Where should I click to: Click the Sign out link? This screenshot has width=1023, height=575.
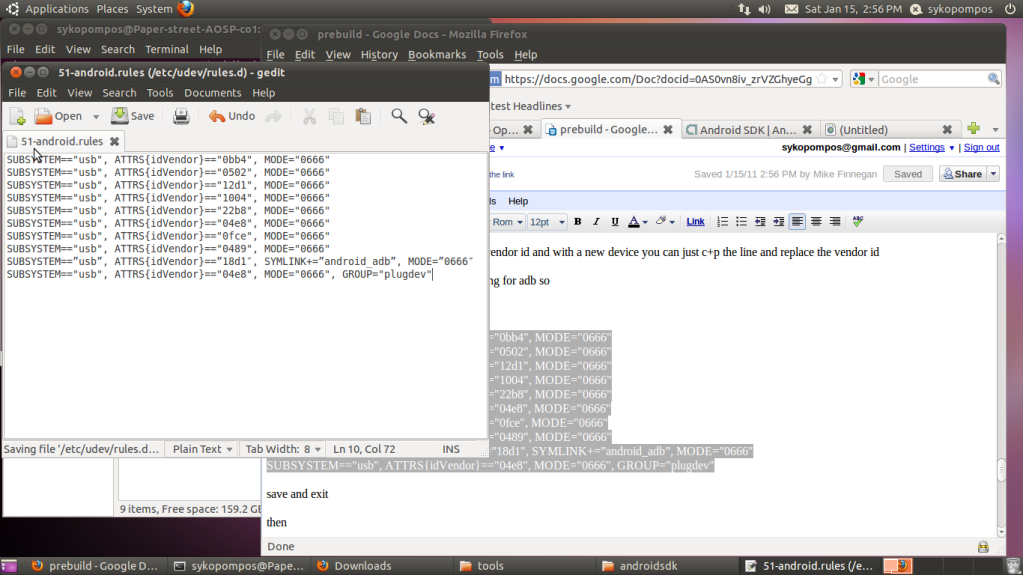(981, 148)
